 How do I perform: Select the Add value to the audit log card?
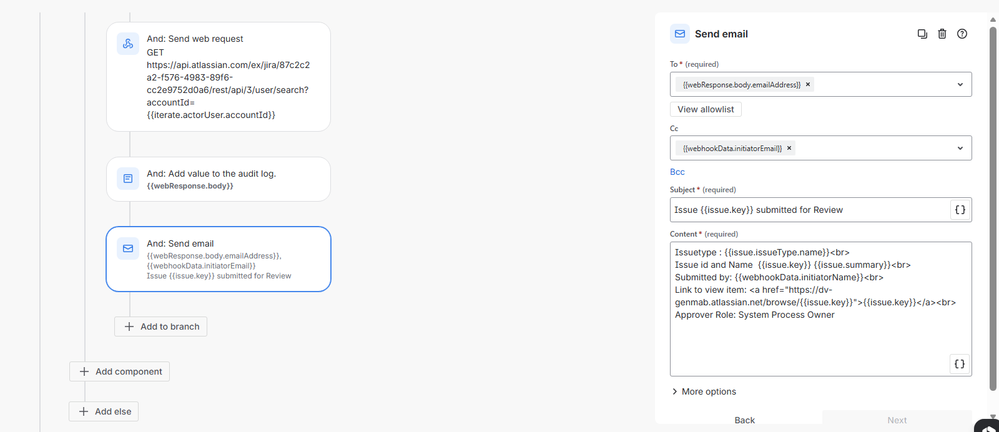(219, 179)
